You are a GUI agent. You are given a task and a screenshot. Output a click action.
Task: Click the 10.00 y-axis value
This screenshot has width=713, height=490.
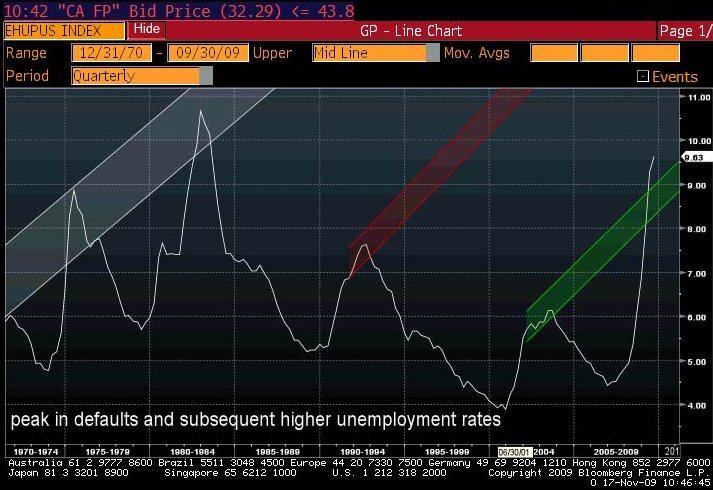click(x=699, y=141)
